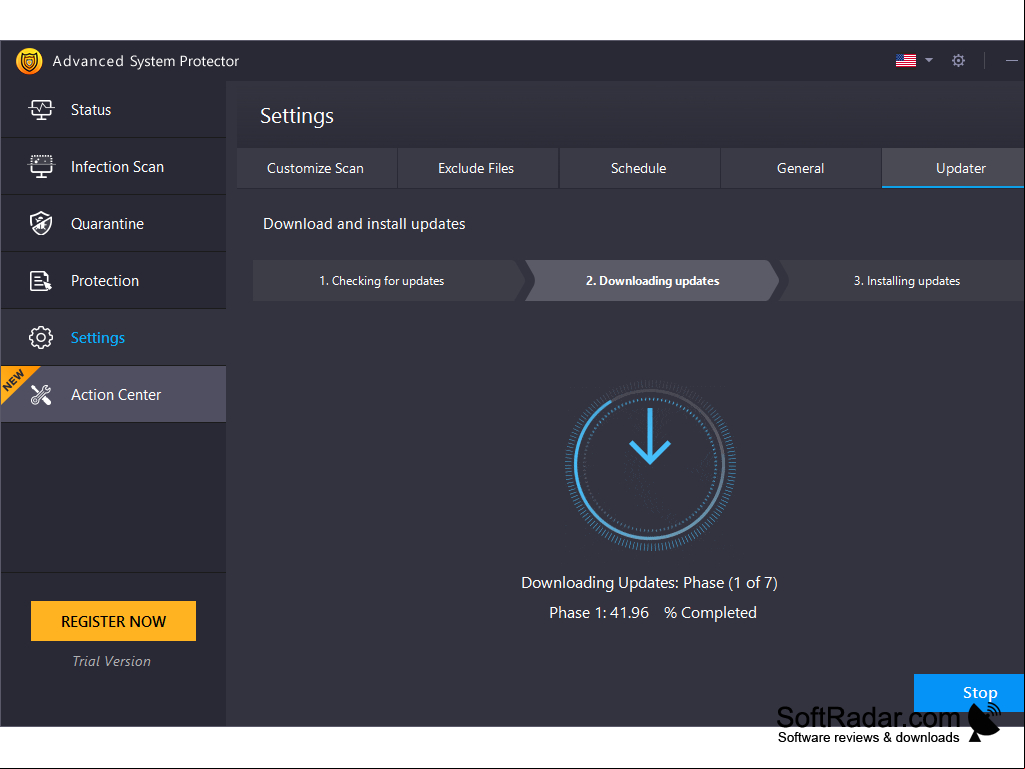Image resolution: width=1025 pixels, height=769 pixels.
Task: Click 'Downloading Updates: Phase (1 of 7)' text
Action: coord(649,583)
